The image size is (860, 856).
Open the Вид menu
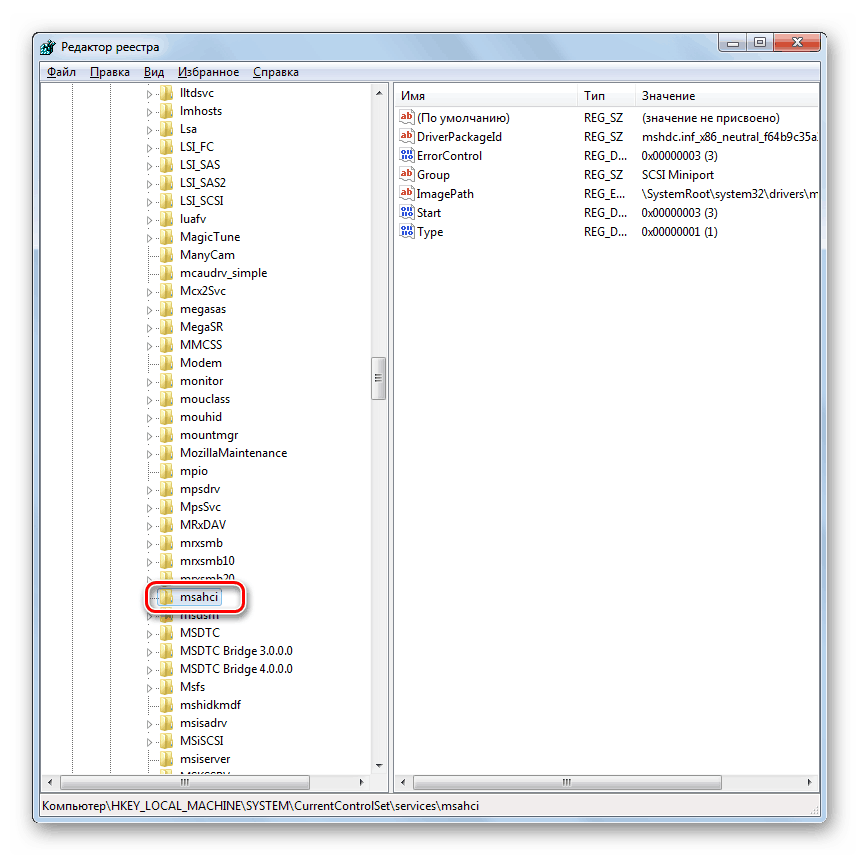154,72
